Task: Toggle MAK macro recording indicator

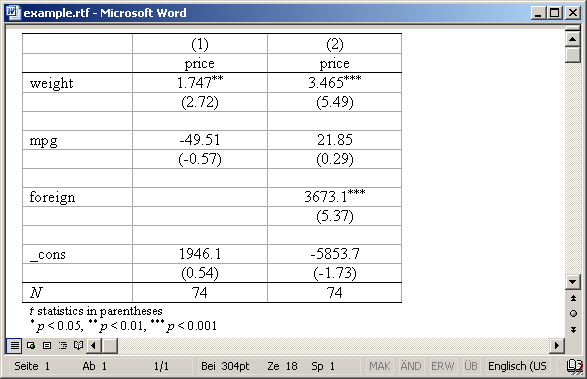Action: point(380,366)
